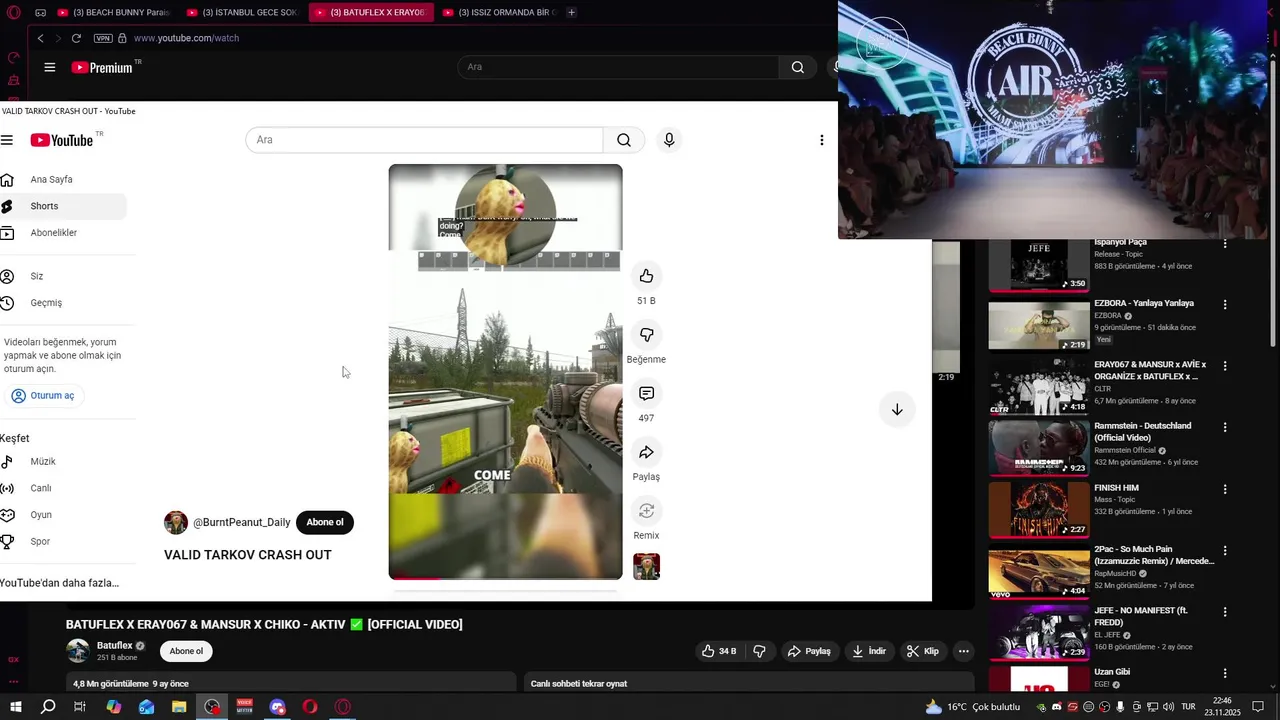Screen dimensions: 1280x720
Task: Open options for FINISH HIM video
Action: [1225, 489]
